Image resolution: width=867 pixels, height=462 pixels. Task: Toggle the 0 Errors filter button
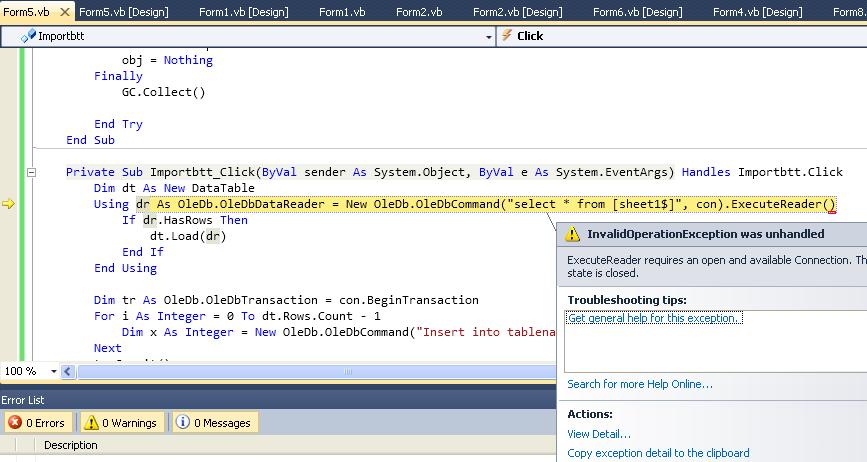pyautogui.click(x=37, y=423)
